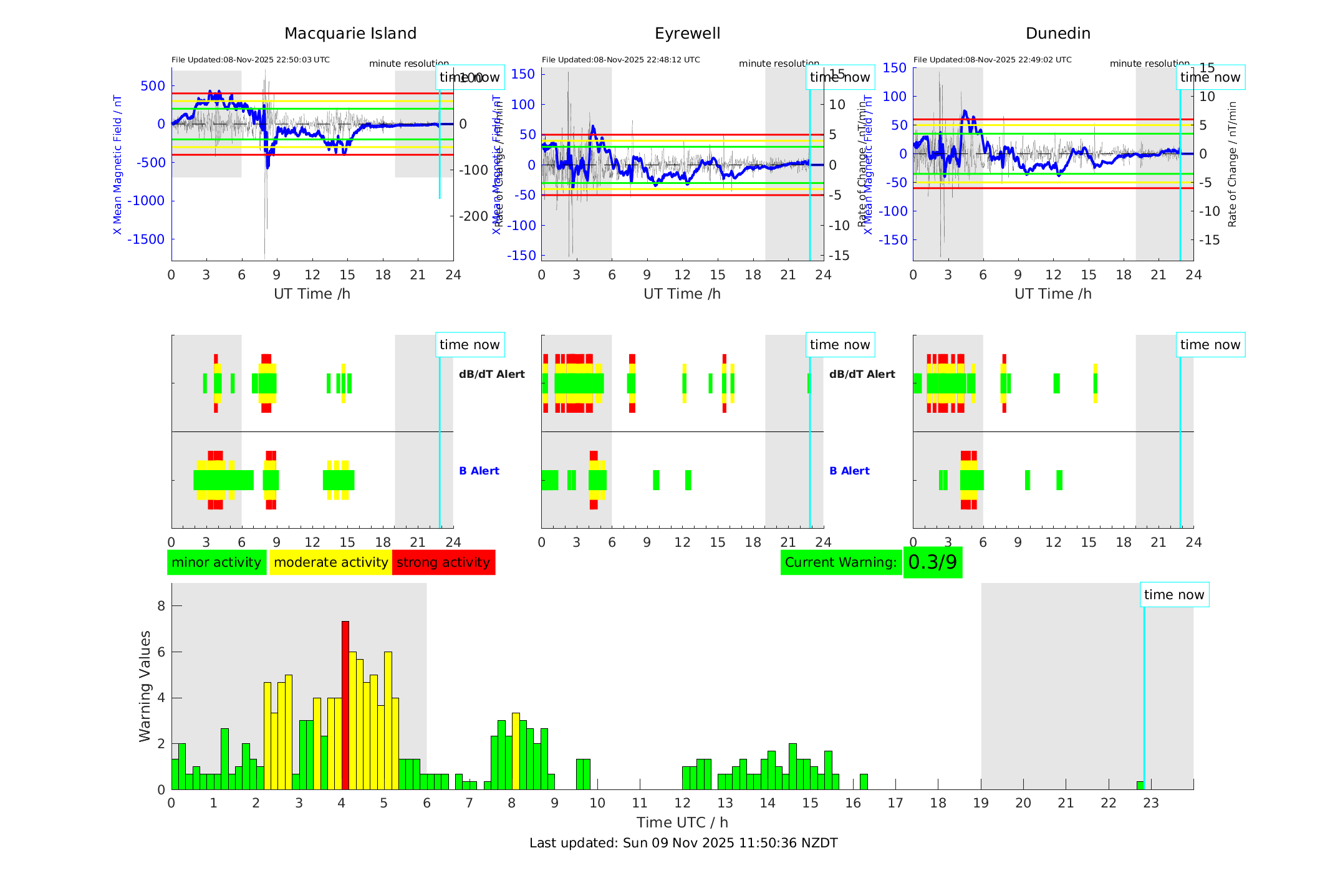The width and height of the screenshot is (1320, 896).
Task: Click the Dunedin minute resolution label
Action: pyautogui.click(x=1149, y=64)
